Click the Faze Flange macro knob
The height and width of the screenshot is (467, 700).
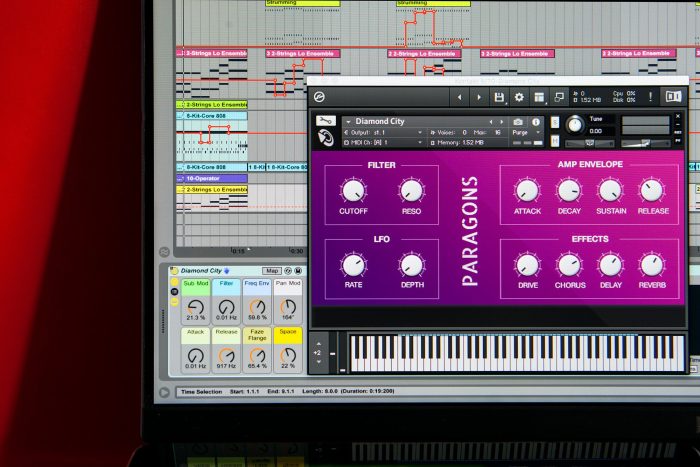pos(257,356)
